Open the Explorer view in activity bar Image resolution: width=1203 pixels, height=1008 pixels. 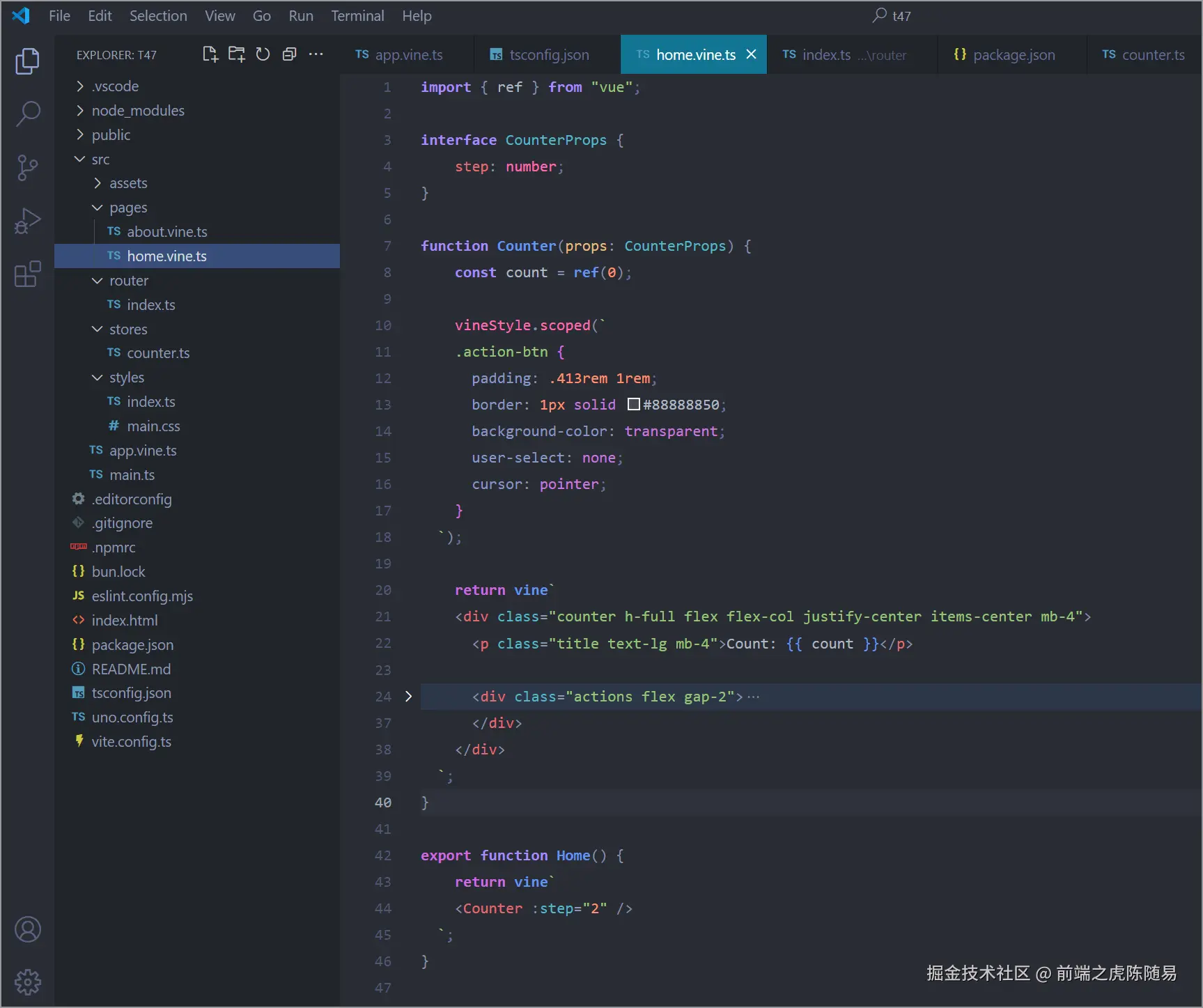(27, 61)
